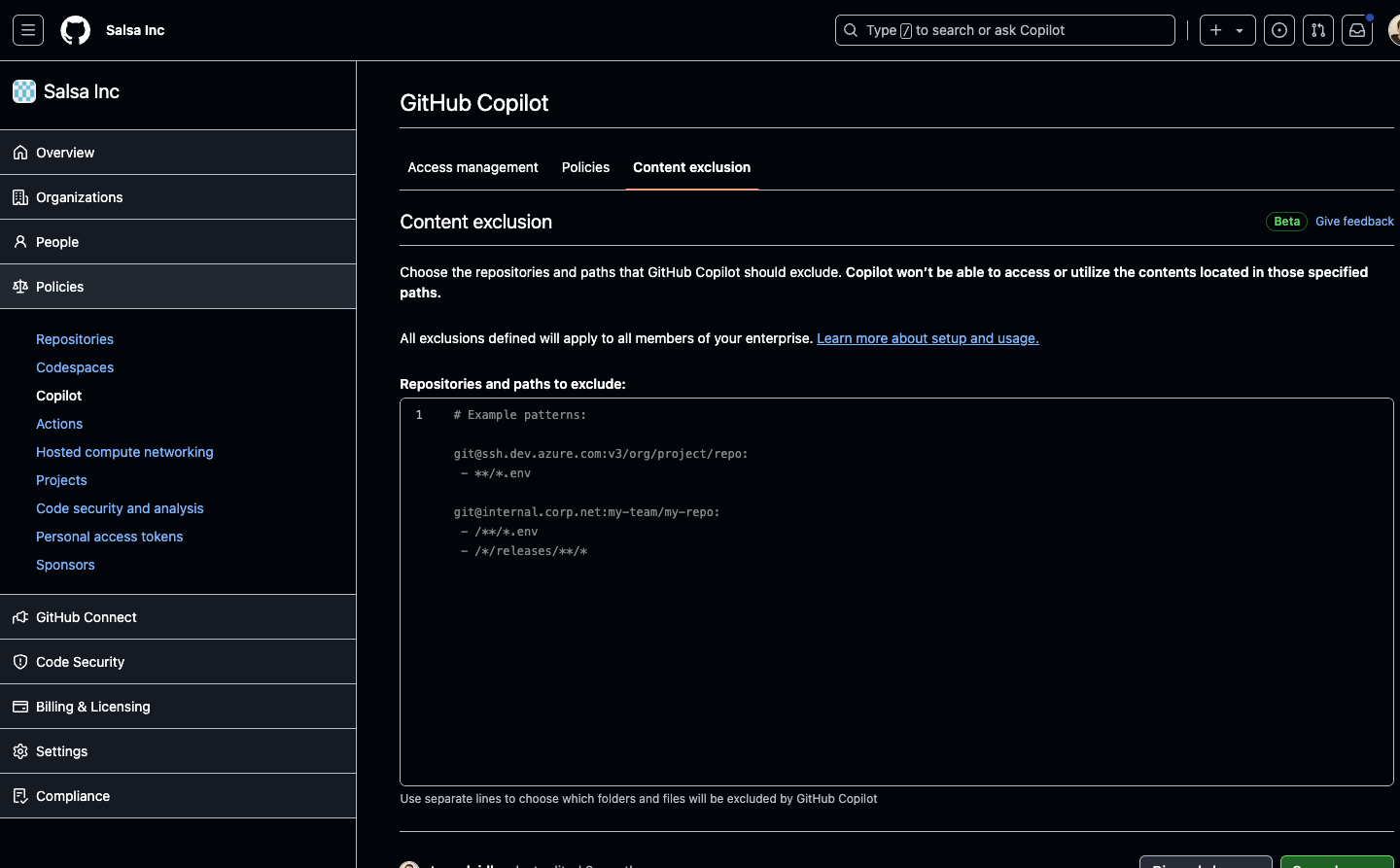1400x868 pixels.
Task: Open Overview in the sidebar
Action: [178, 153]
